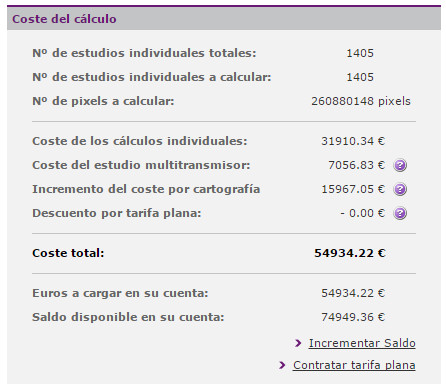Select flat rate discount - 0.00 €
Viewport: 446px width, 390px height.
tap(362, 213)
